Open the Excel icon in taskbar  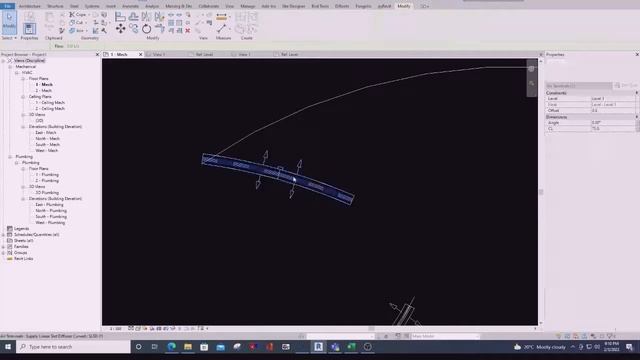[x=351, y=347]
